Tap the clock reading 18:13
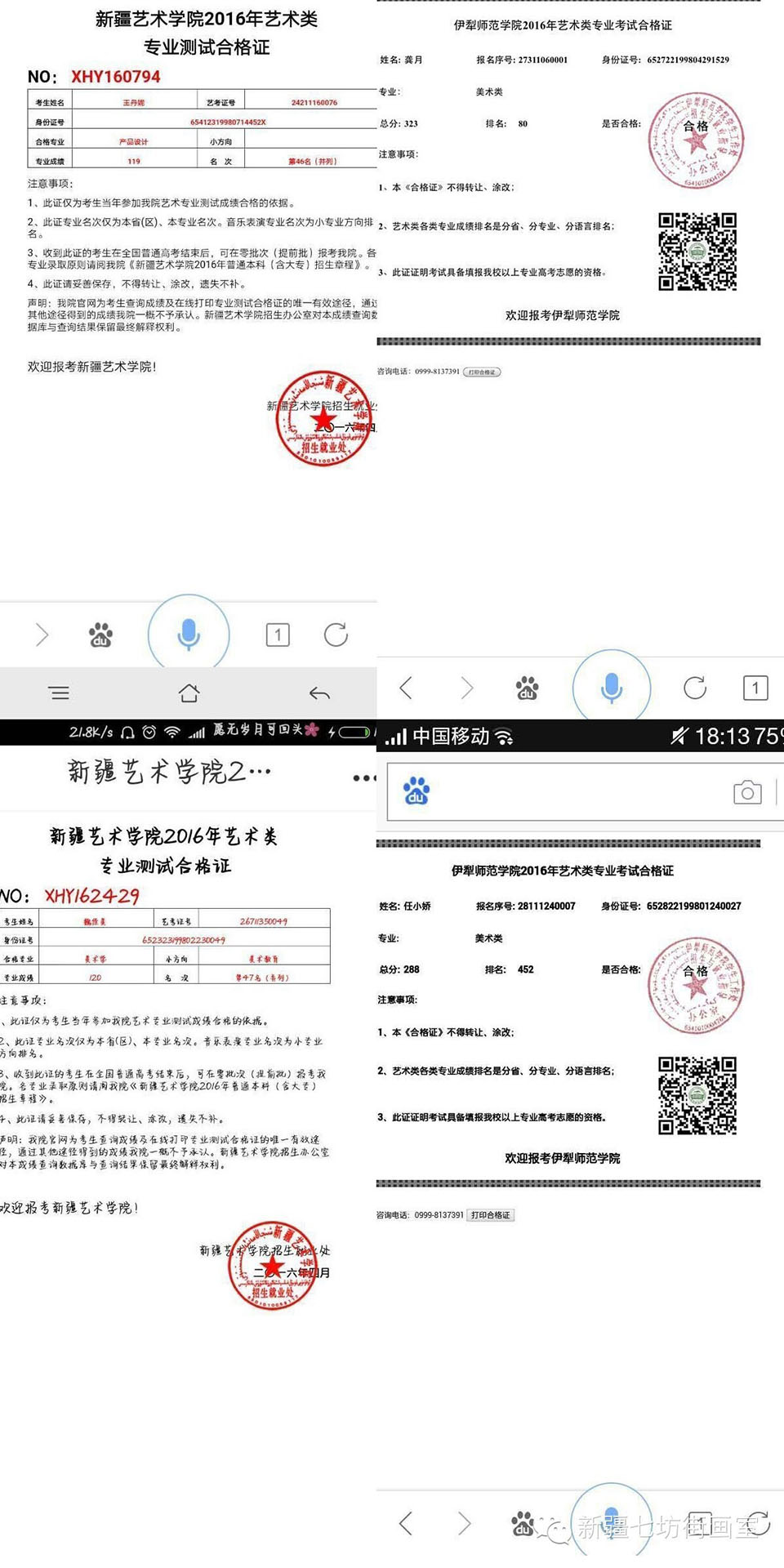 point(723,737)
